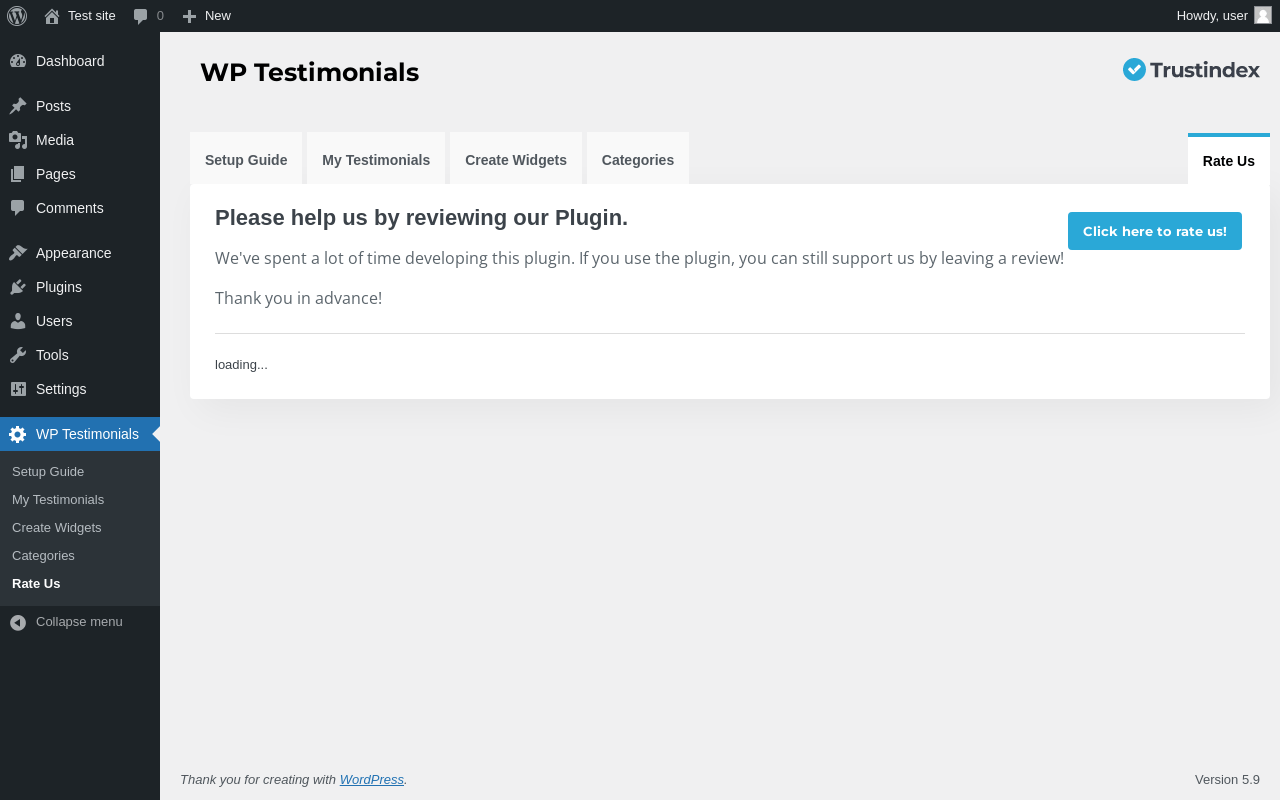Open the Create Widgets tab
The height and width of the screenshot is (800, 1280).
(516, 159)
